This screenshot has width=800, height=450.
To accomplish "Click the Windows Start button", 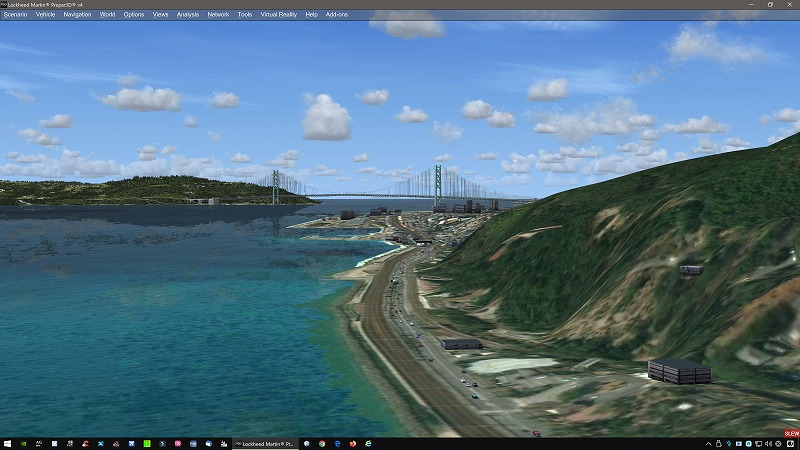I will coord(7,444).
